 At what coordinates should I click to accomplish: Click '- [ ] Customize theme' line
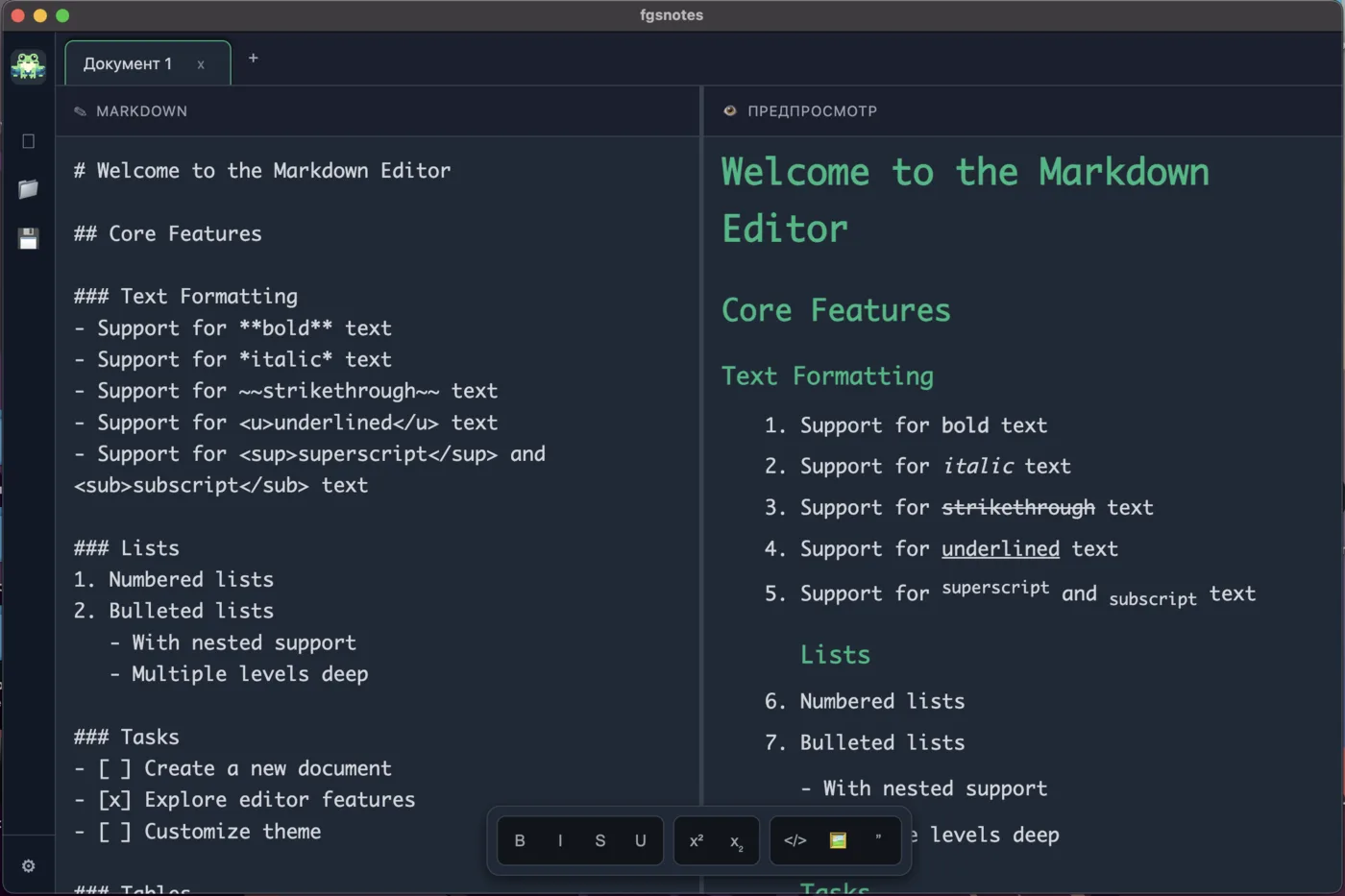coord(197,832)
